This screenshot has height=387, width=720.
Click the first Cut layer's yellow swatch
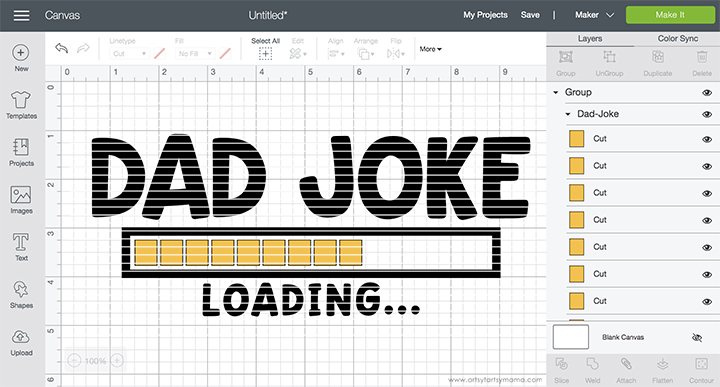point(576,139)
